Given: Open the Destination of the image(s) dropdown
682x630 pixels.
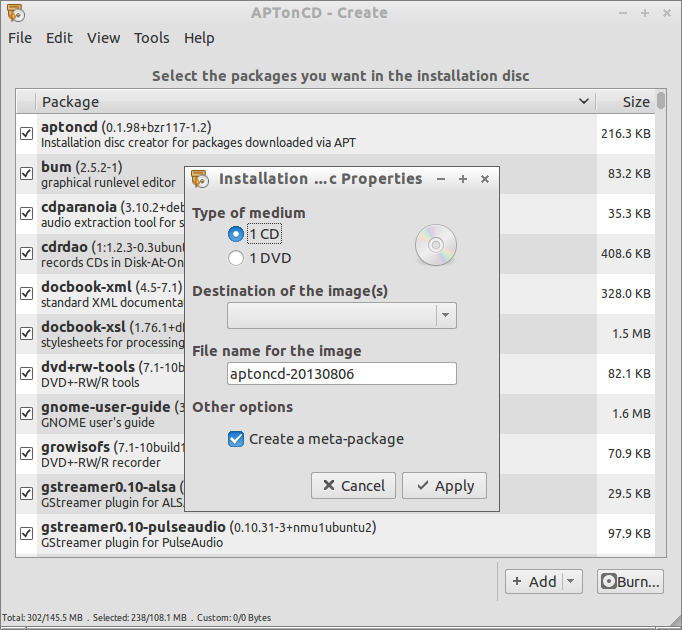Looking at the screenshot, I should [342, 315].
